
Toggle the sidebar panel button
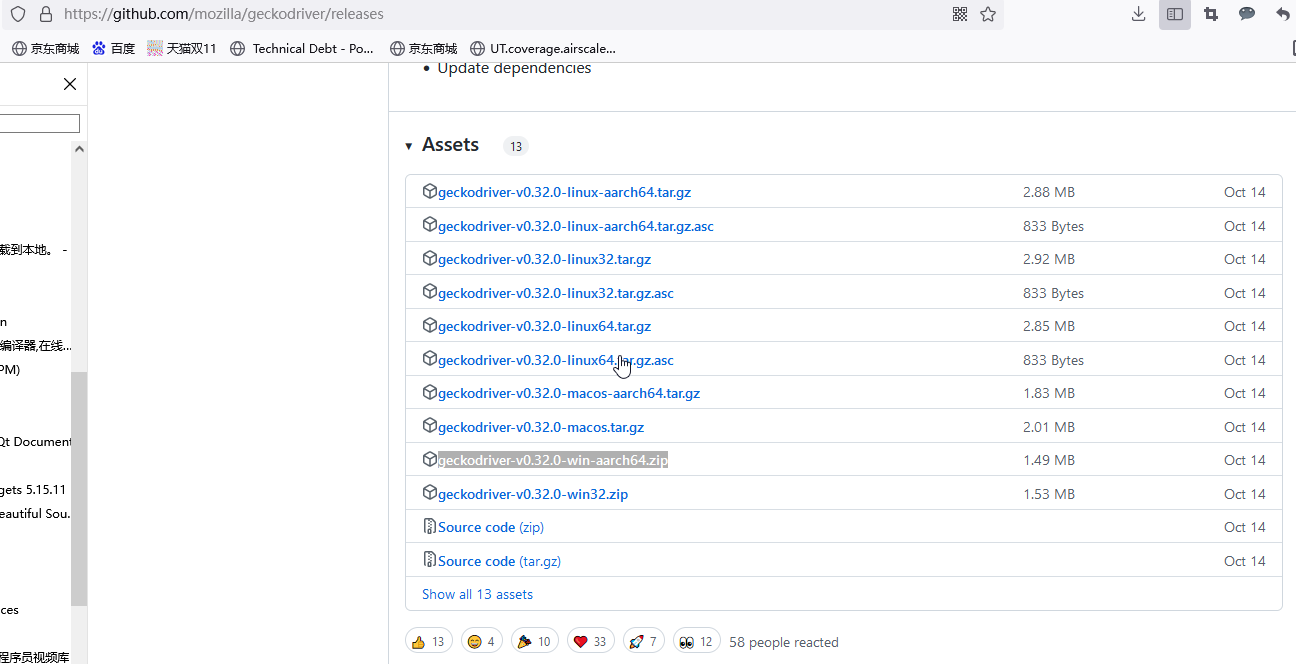pos(1175,14)
